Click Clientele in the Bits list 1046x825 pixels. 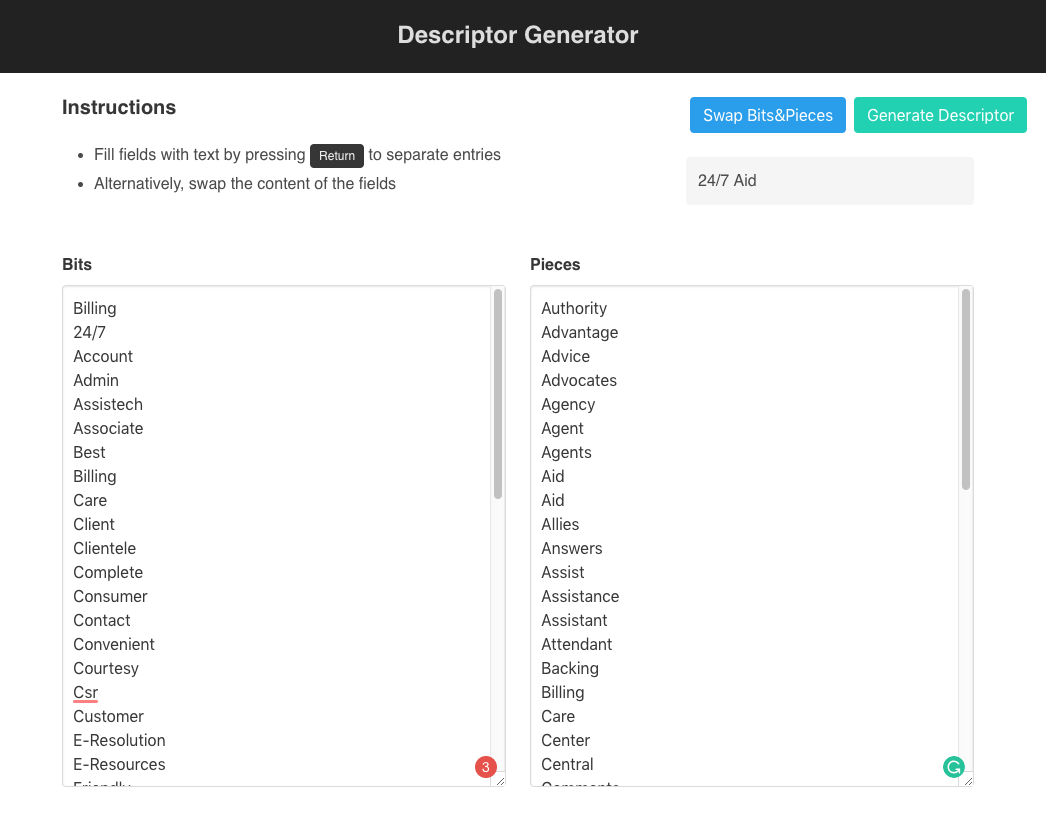(x=104, y=548)
